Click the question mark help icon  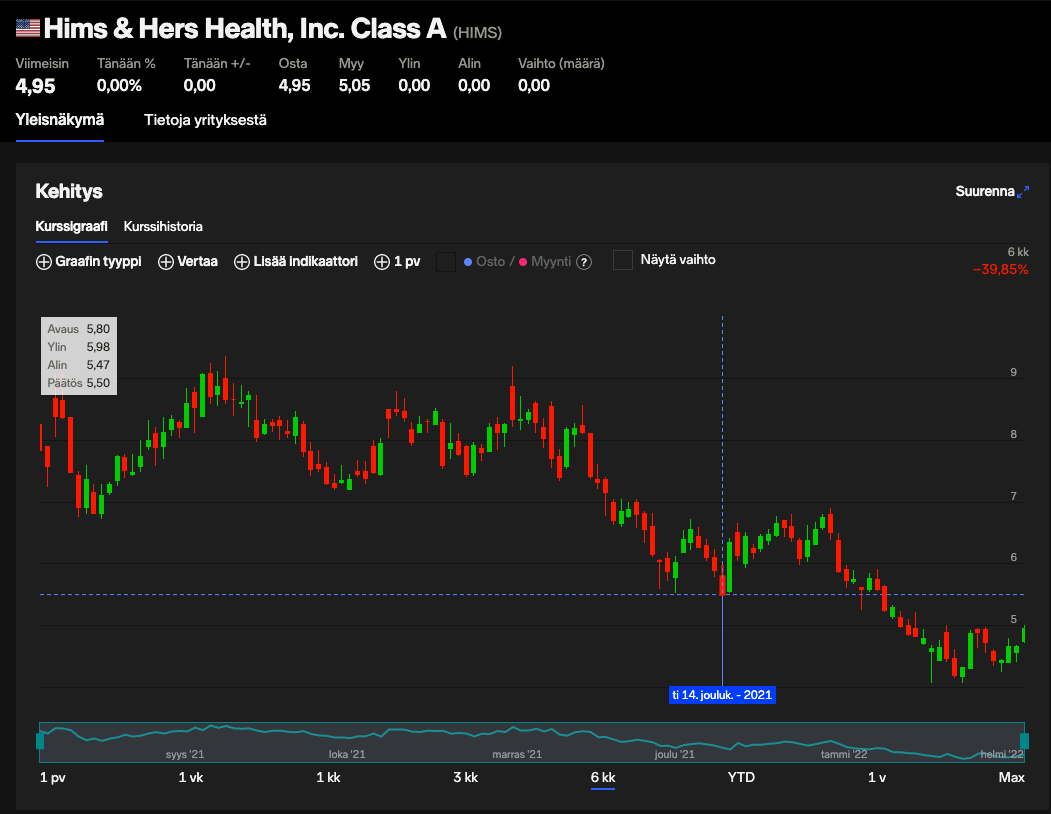[584, 262]
